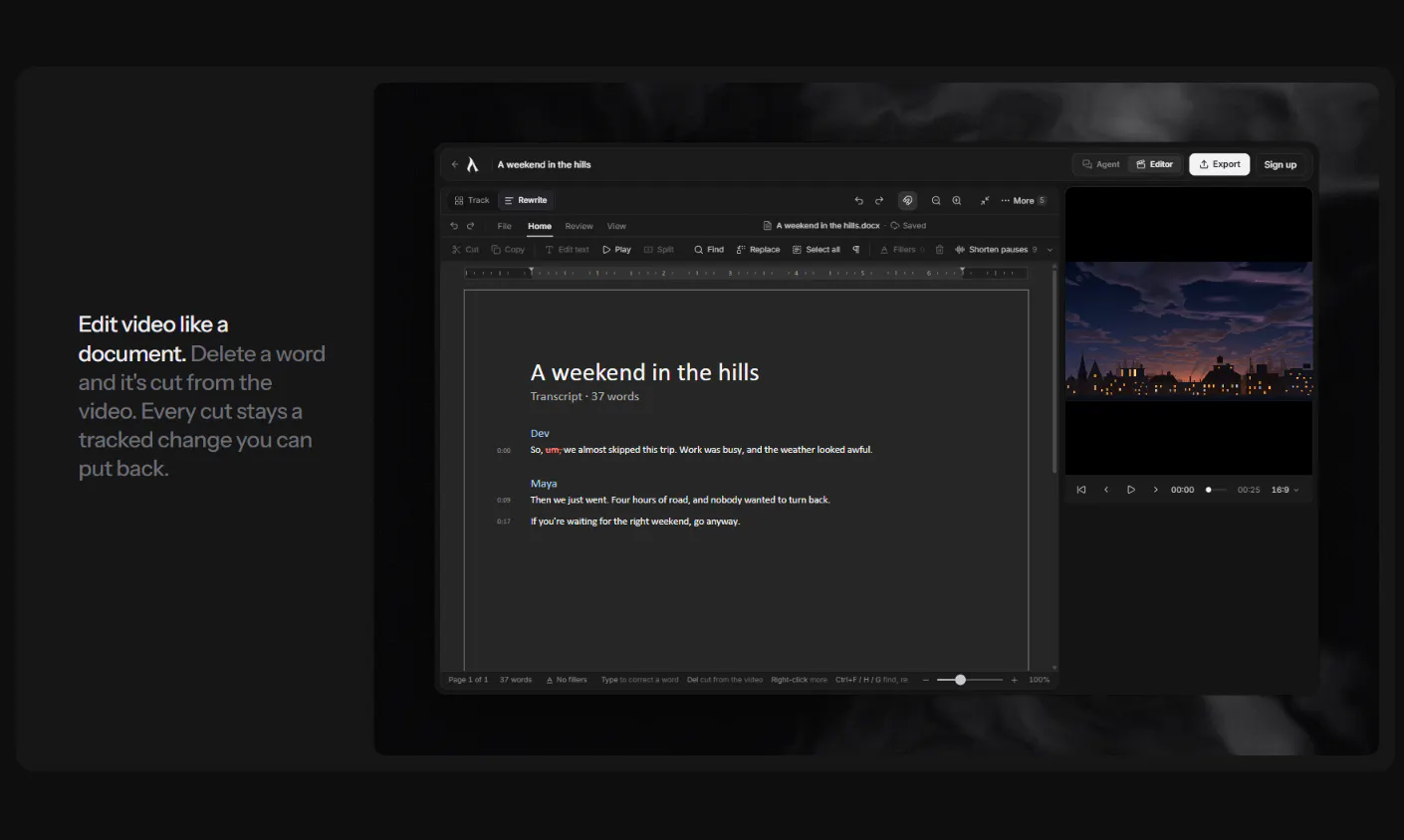Screen dimensions: 1404x840
Task: Open the 16:9 aspect ratio dropdown
Action: coord(1285,490)
